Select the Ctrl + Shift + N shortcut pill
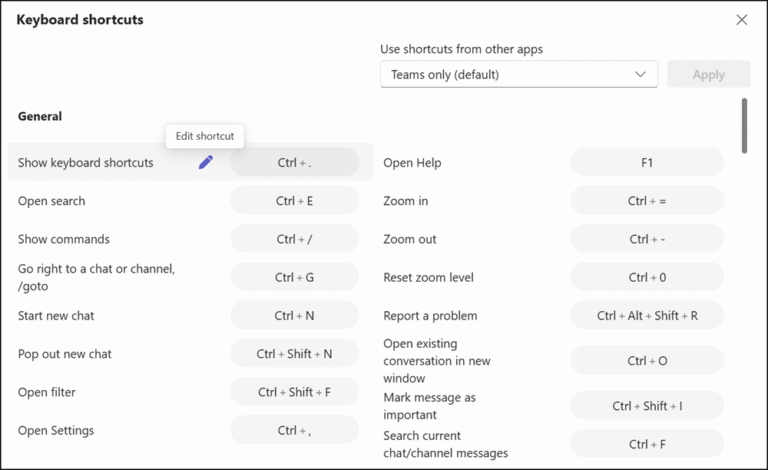 pos(294,354)
